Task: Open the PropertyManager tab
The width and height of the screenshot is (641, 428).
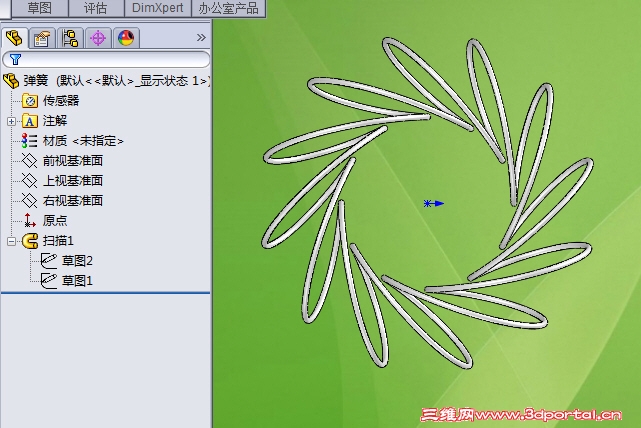Action: click(x=42, y=38)
